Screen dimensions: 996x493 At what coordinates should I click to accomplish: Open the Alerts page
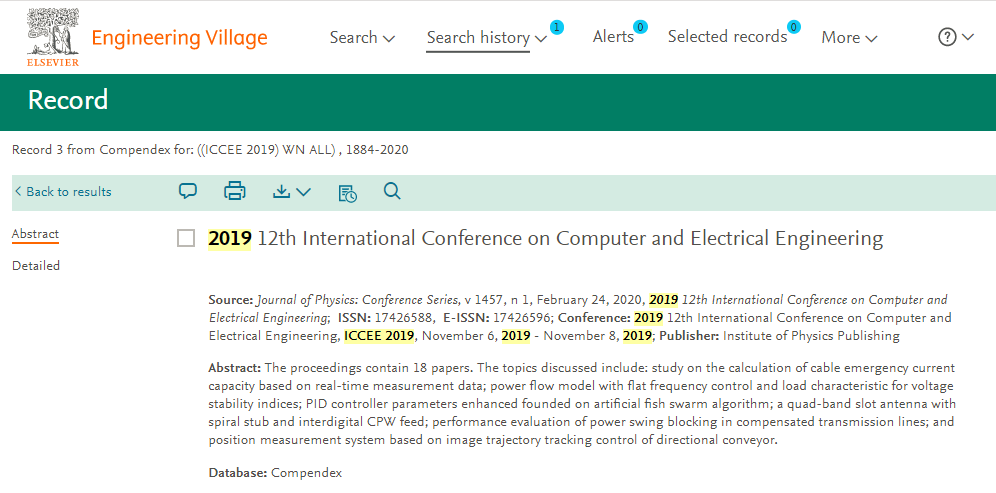[613, 37]
